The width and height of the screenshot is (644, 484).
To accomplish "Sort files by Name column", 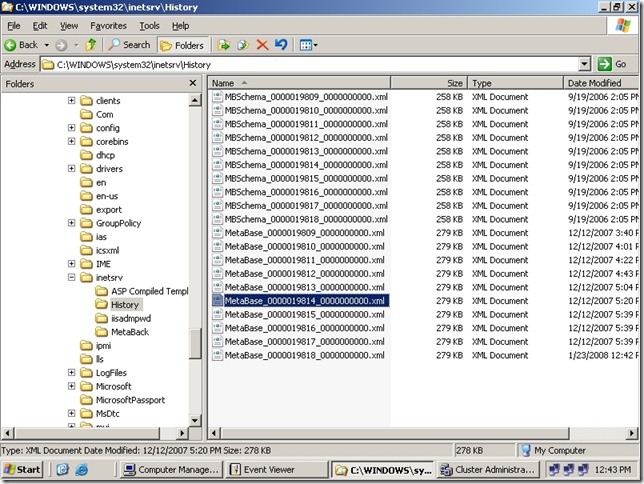I will pyautogui.click(x=299, y=83).
